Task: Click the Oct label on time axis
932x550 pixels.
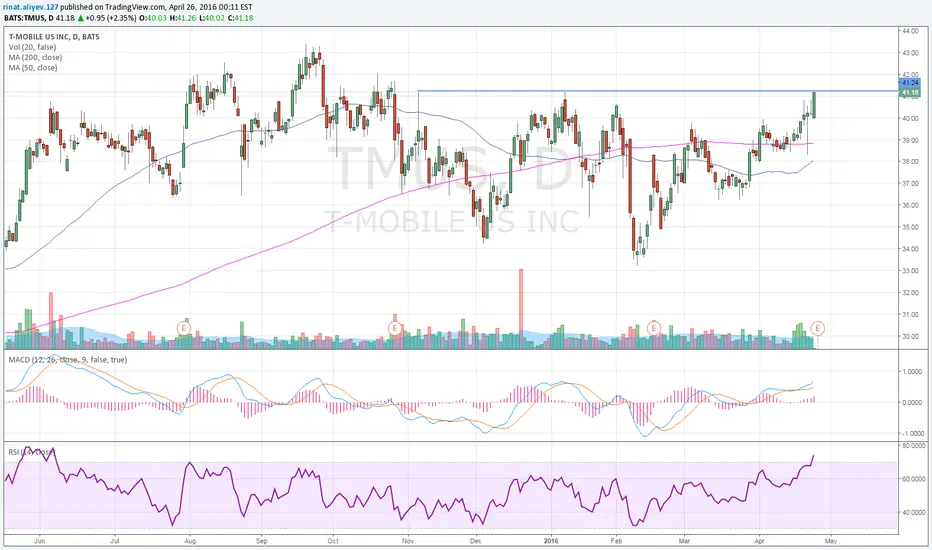Action: 333,541
